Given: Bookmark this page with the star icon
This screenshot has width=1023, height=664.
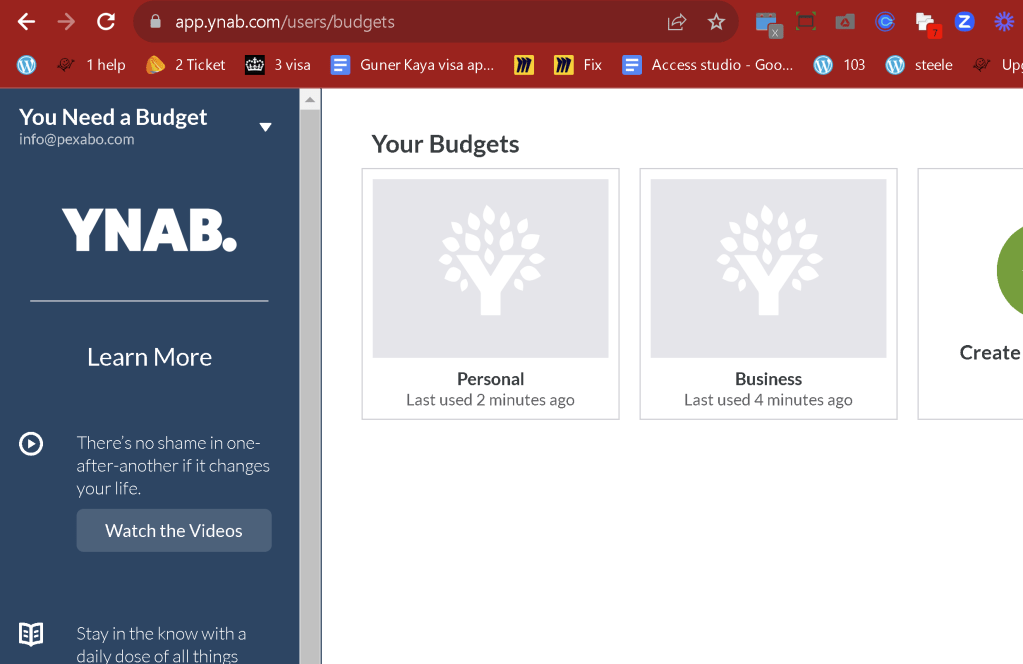Looking at the screenshot, I should tap(716, 22).
